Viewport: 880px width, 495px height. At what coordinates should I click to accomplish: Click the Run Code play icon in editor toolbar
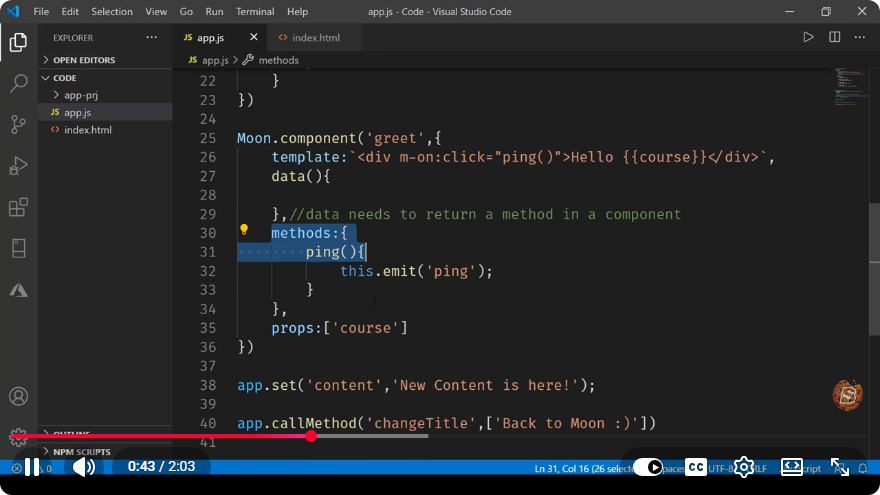(808, 37)
